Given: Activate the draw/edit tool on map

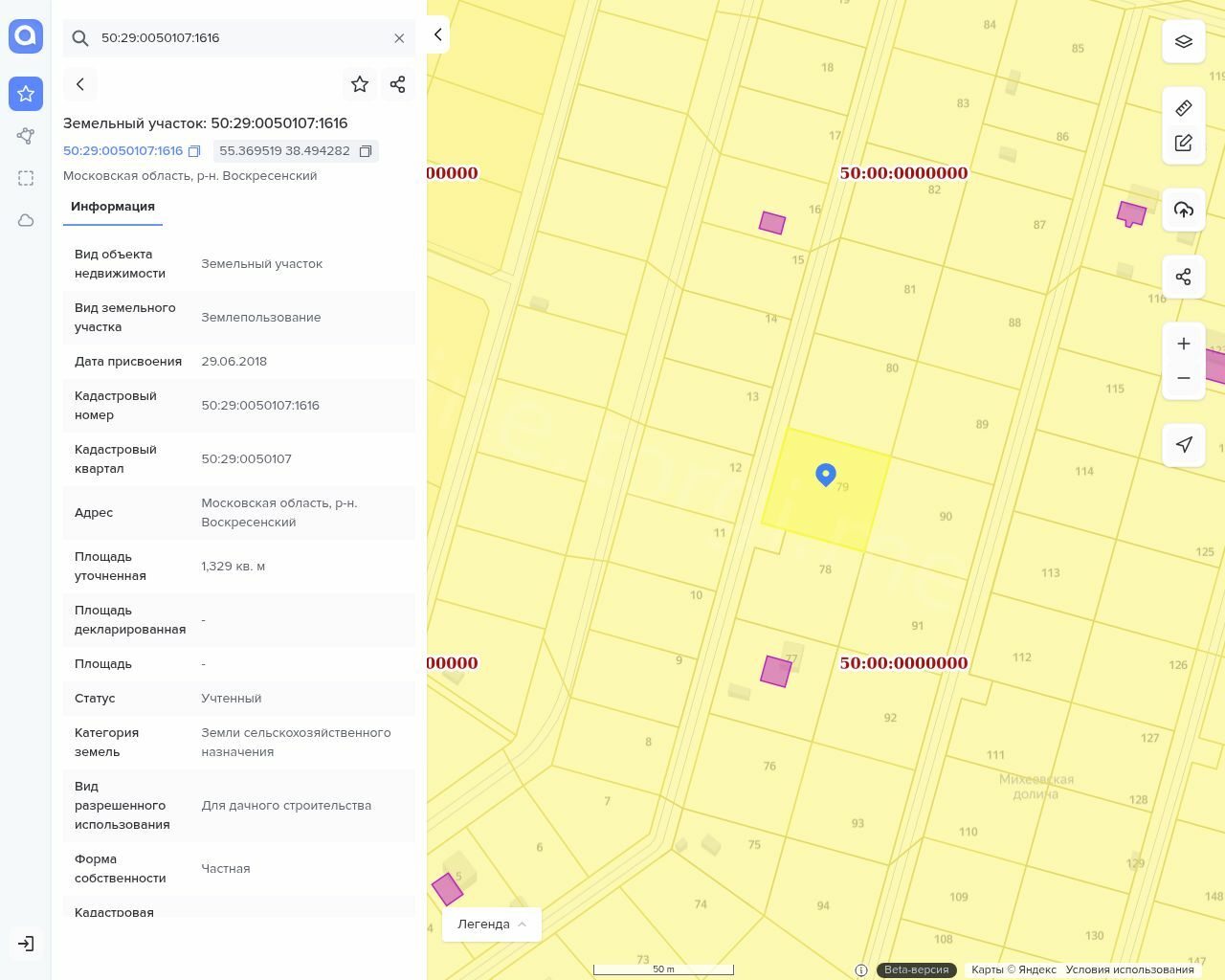Looking at the screenshot, I should pos(1183,143).
